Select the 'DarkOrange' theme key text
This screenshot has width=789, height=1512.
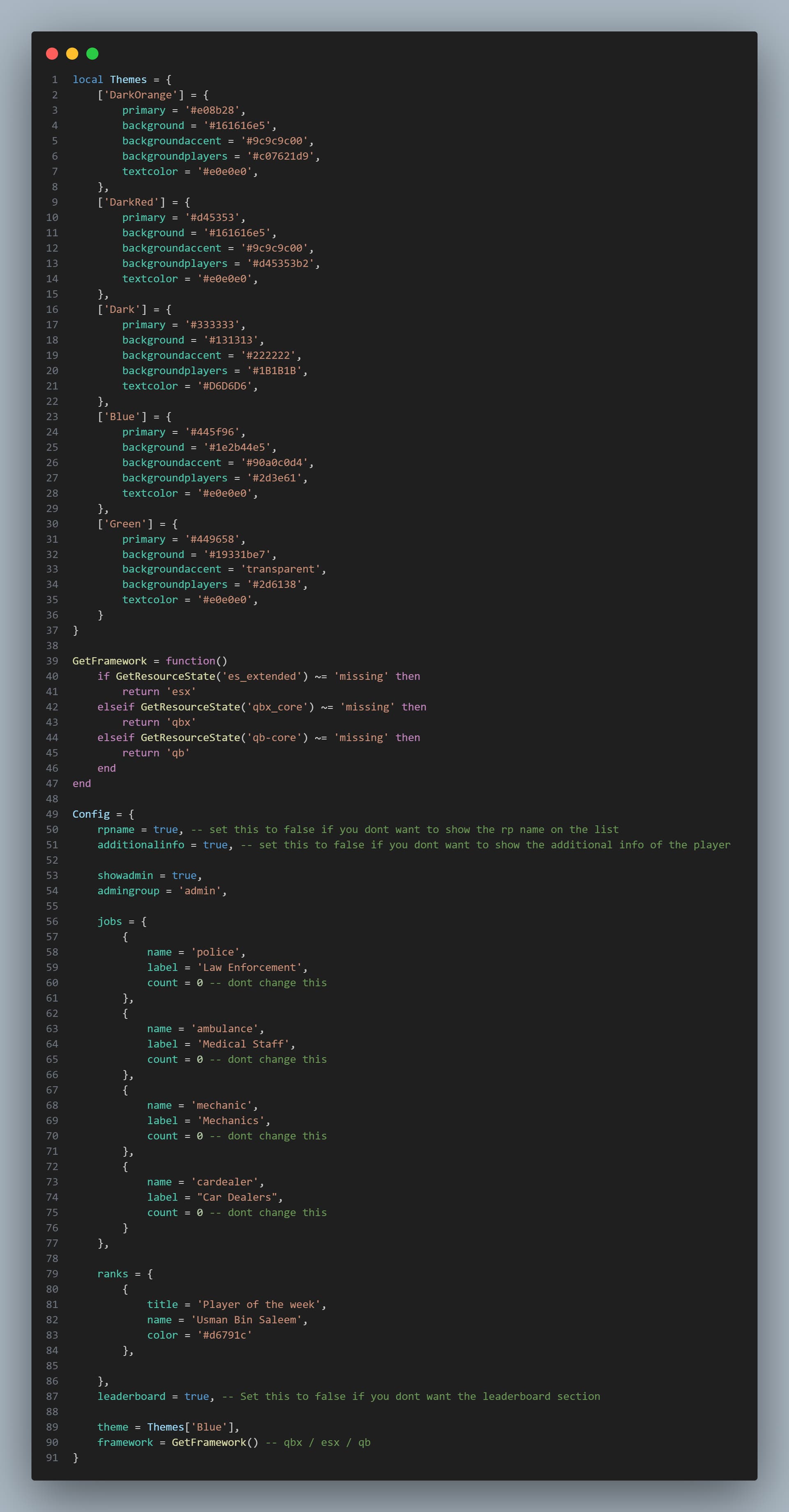(141, 95)
